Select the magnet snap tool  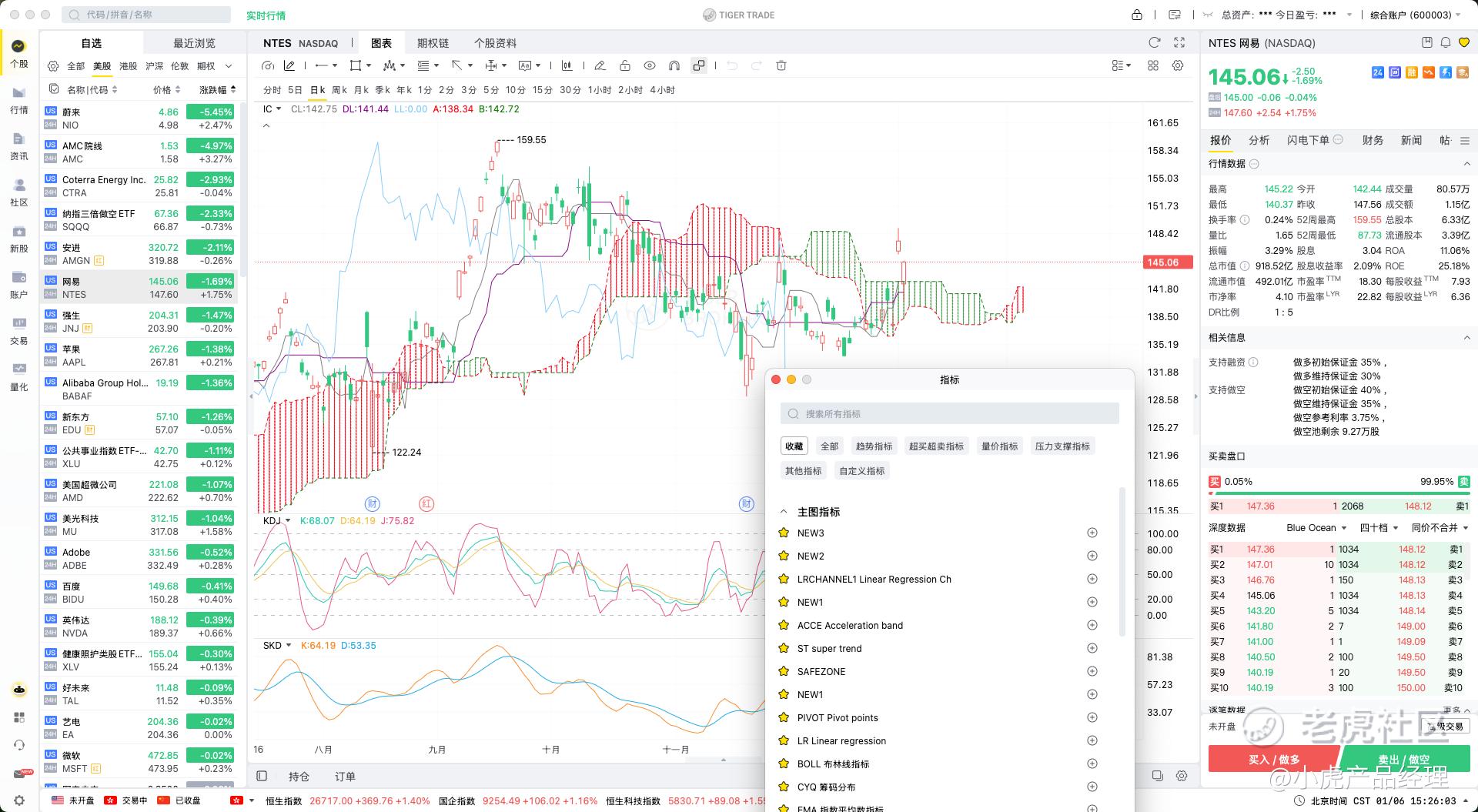pos(674,66)
